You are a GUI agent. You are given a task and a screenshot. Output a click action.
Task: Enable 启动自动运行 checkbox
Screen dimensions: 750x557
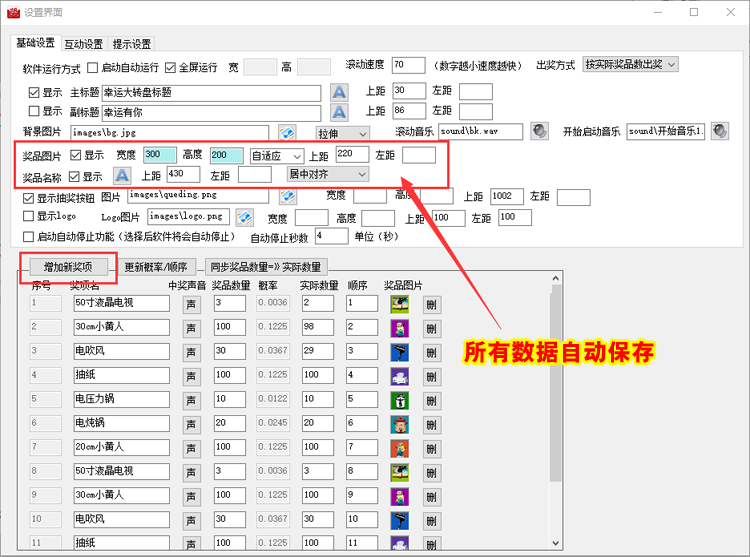coord(92,67)
